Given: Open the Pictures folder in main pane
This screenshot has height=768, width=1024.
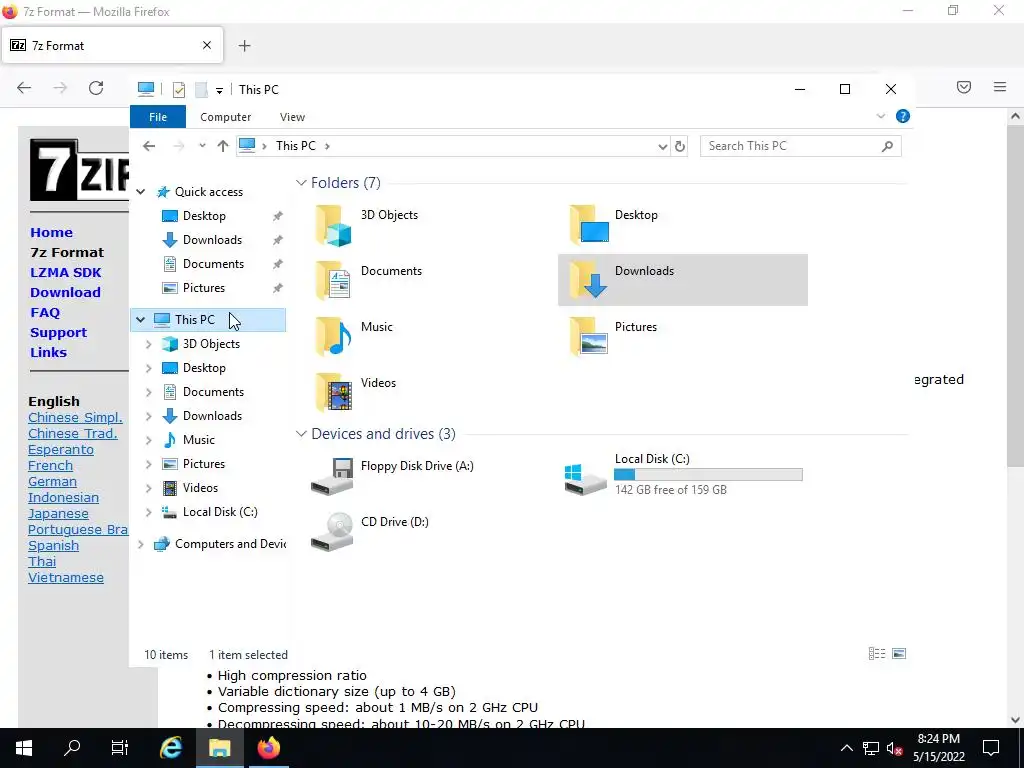Looking at the screenshot, I should click(614, 336).
